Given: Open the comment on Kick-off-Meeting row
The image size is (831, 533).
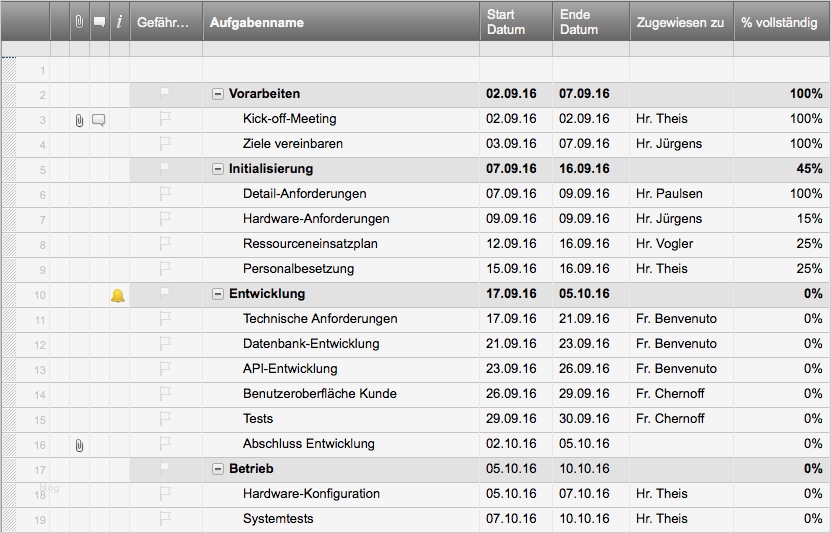Looking at the screenshot, I should [x=99, y=120].
